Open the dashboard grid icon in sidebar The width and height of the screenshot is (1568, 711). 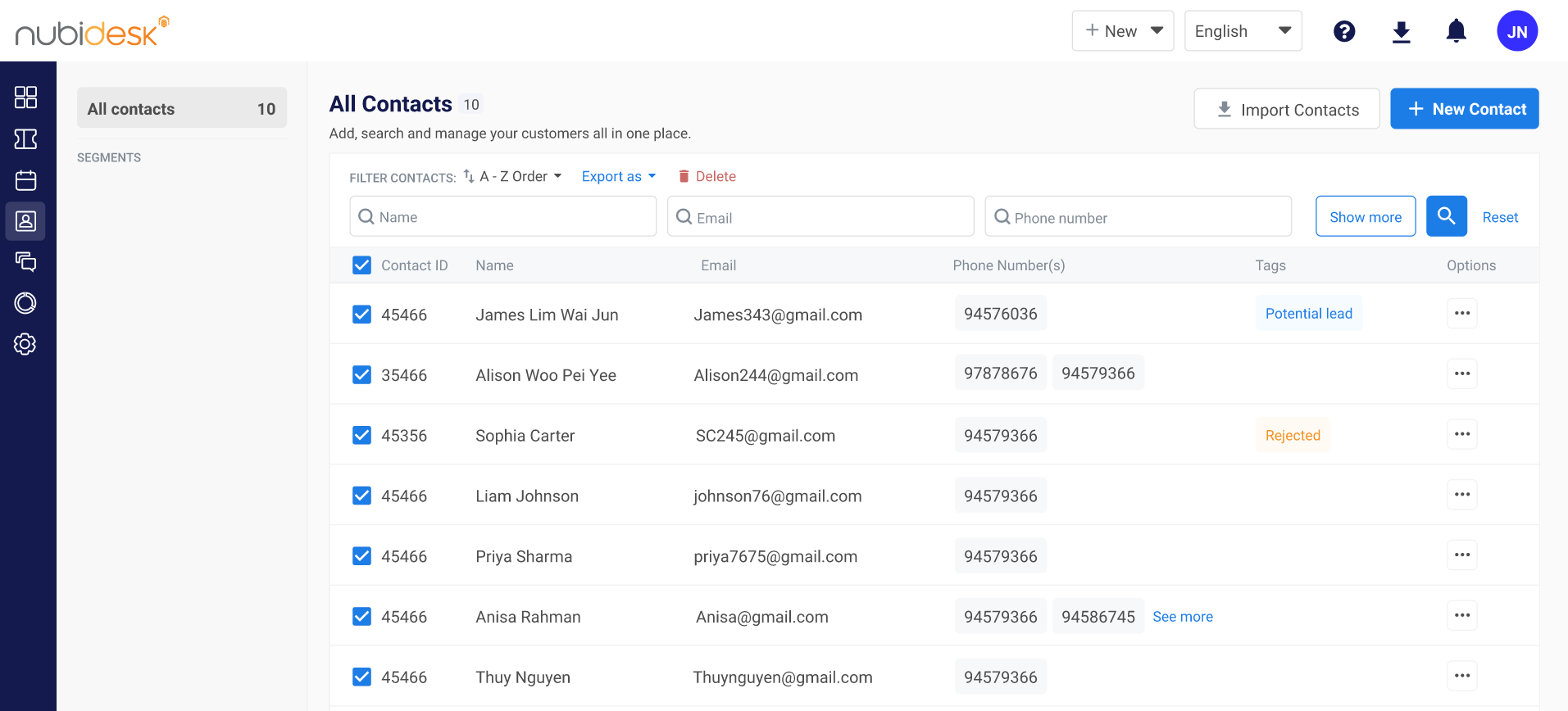[x=25, y=97]
